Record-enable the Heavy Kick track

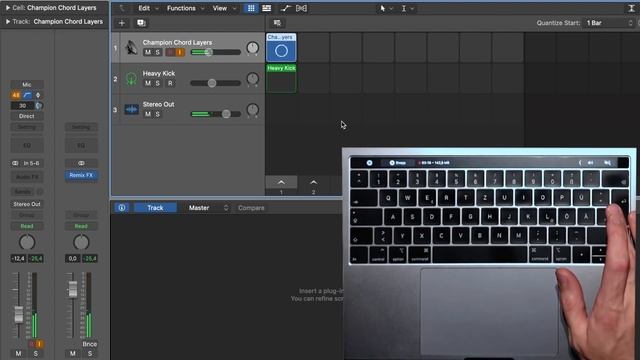point(170,83)
